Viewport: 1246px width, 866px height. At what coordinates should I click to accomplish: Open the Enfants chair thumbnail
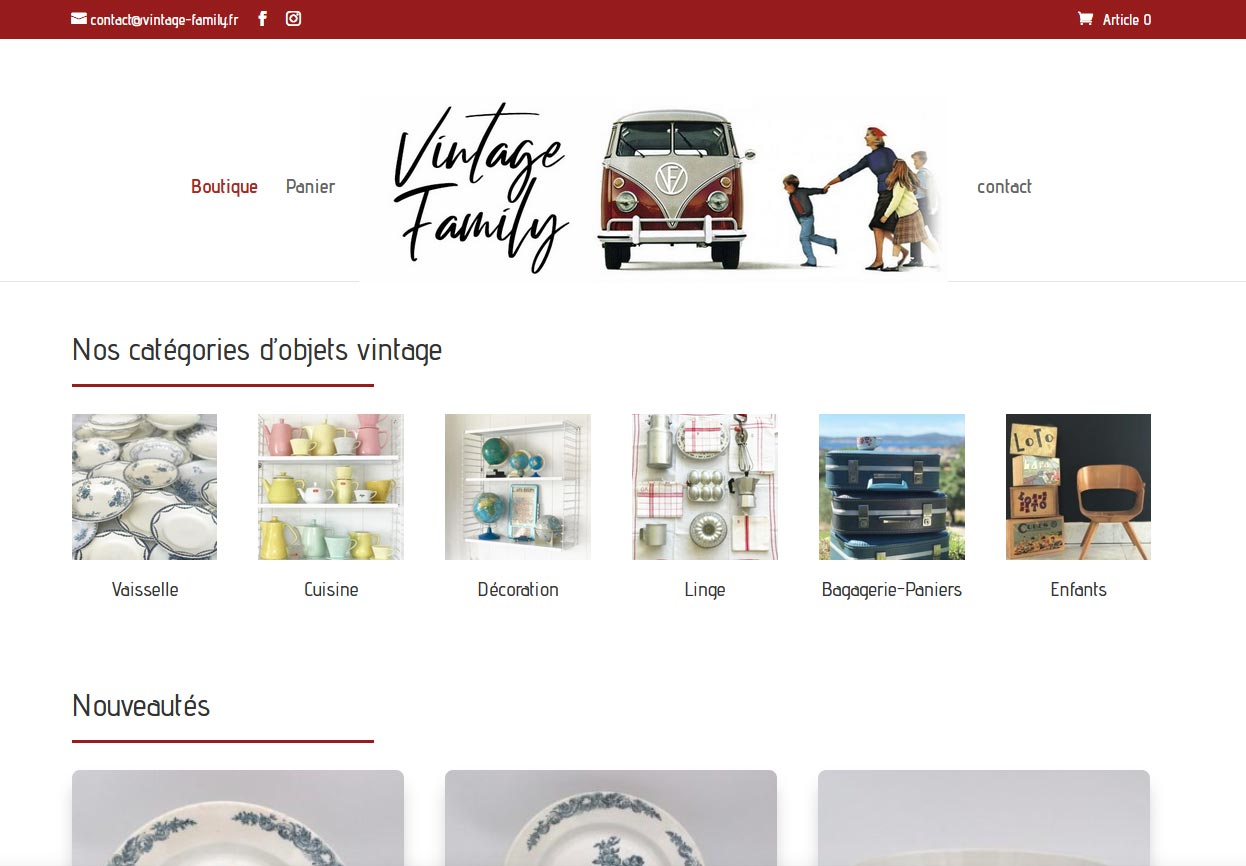(1078, 487)
